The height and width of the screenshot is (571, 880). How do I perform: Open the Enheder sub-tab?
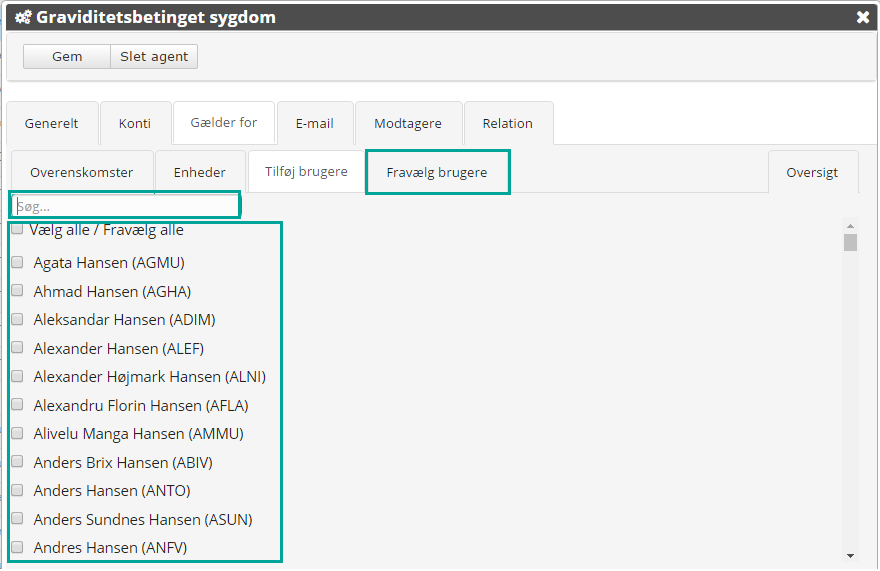click(x=199, y=172)
